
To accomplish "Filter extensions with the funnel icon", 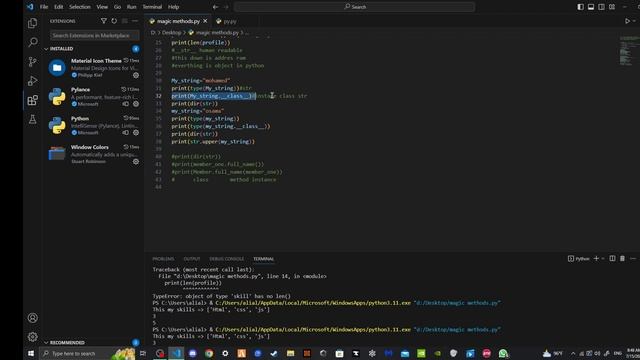I will [x=104, y=21].
